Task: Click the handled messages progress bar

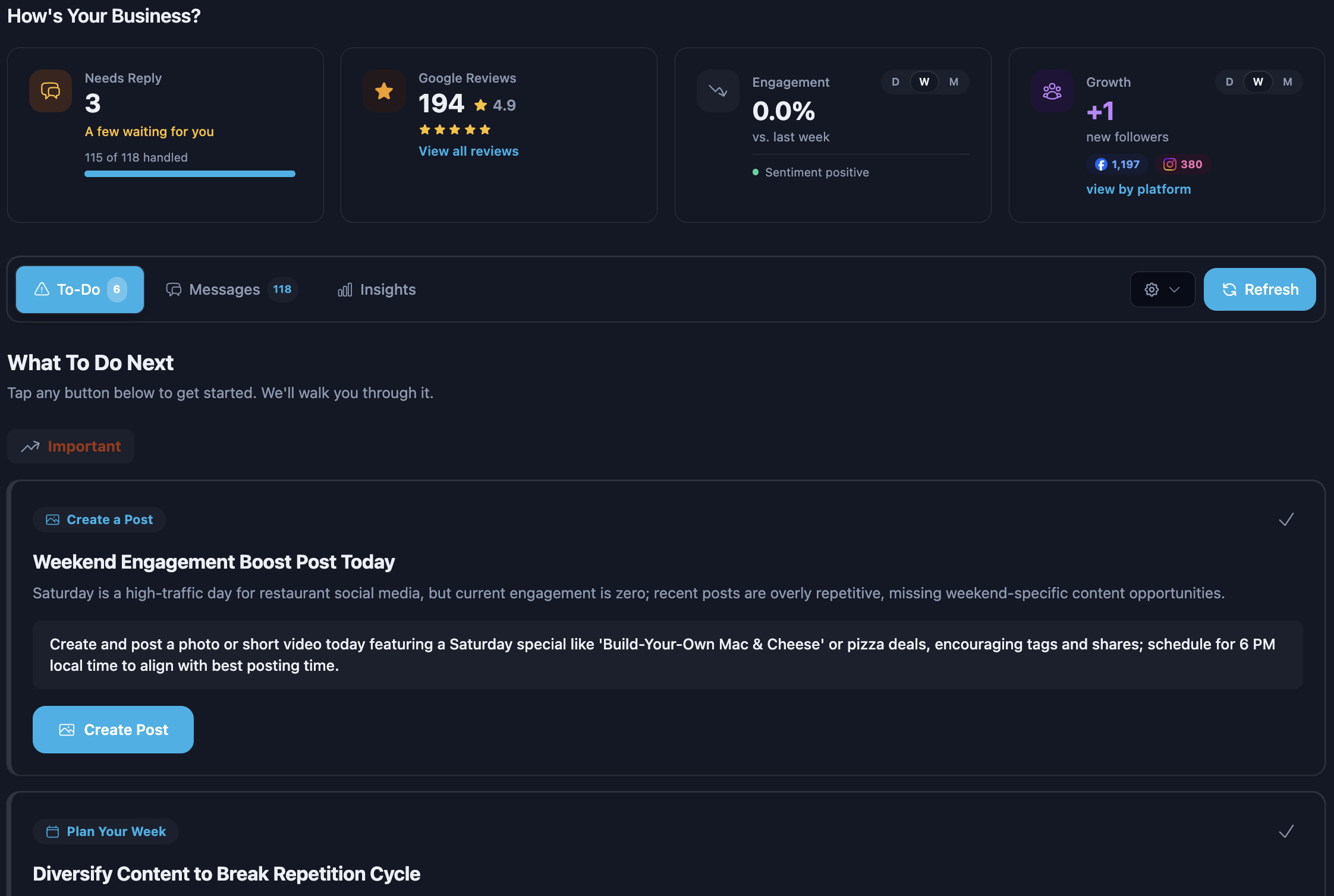Action: coord(190,173)
